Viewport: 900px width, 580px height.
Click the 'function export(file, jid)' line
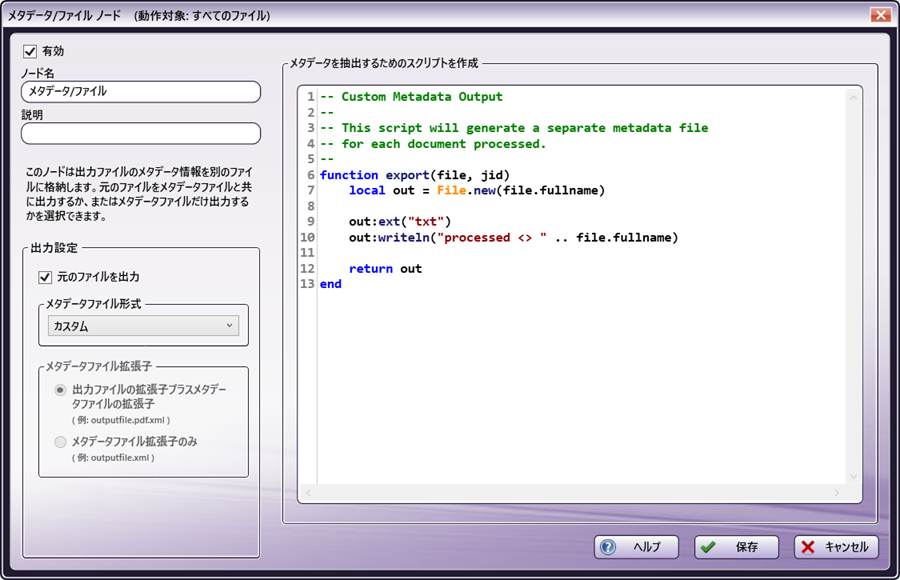coord(414,175)
